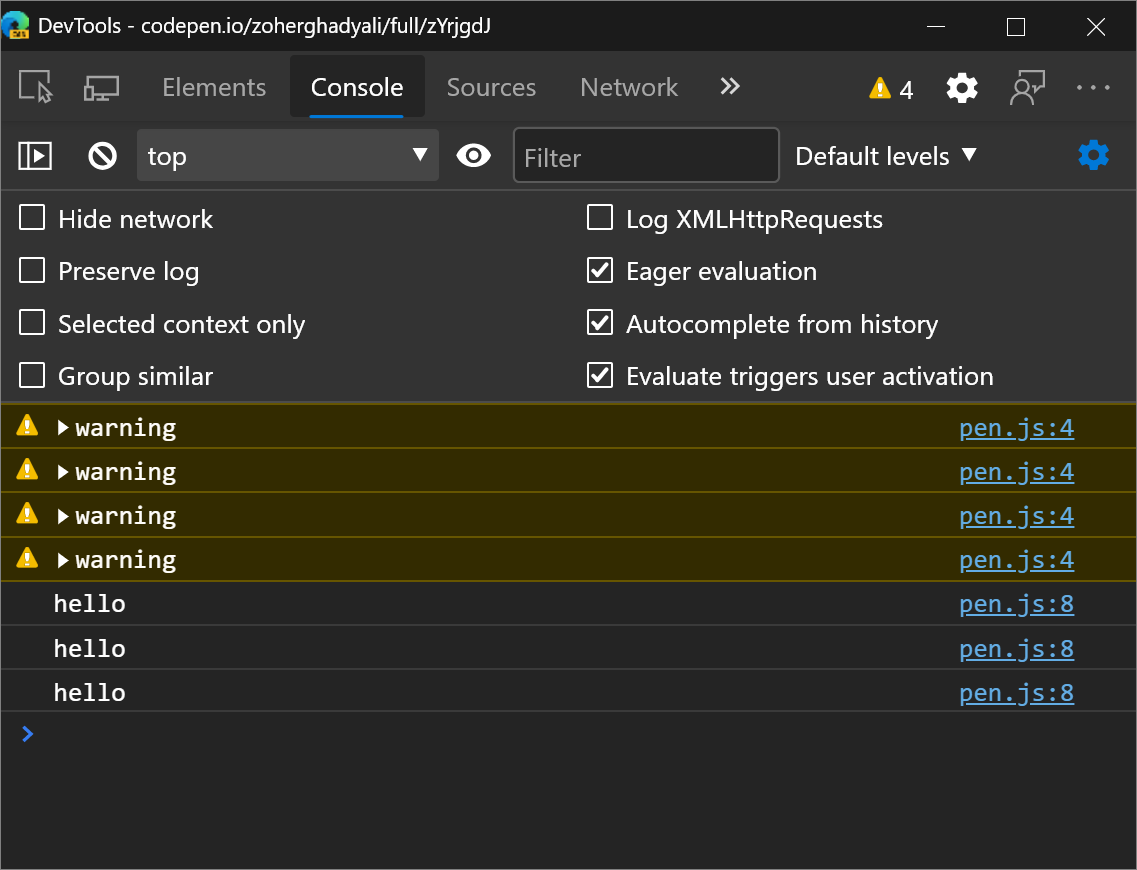This screenshot has height=870, width=1137.
Task: Click the warning icon of first warning row
Action: [27, 425]
